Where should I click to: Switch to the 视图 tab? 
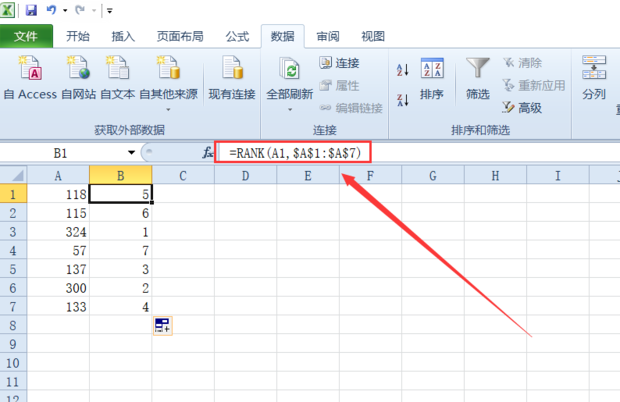click(373, 36)
